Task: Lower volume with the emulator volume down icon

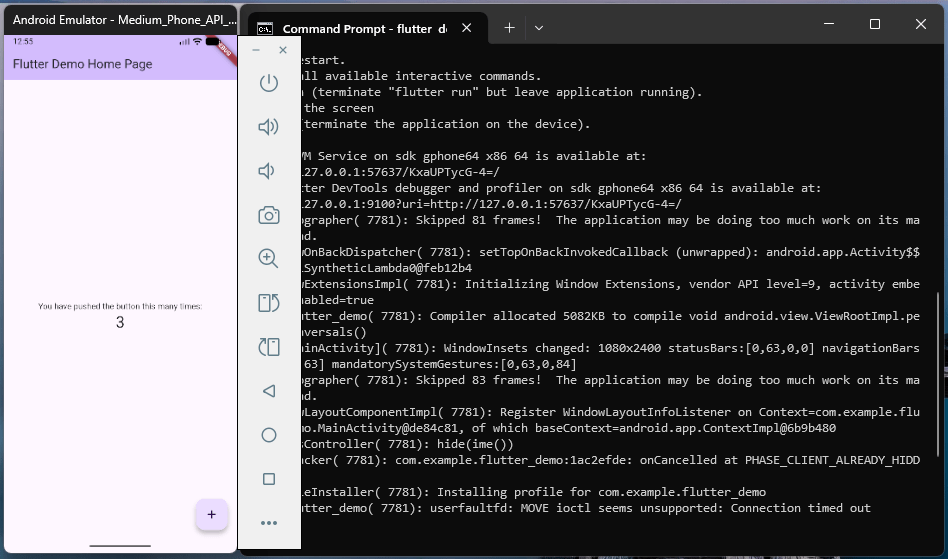Action: pyautogui.click(x=267, y=171)
